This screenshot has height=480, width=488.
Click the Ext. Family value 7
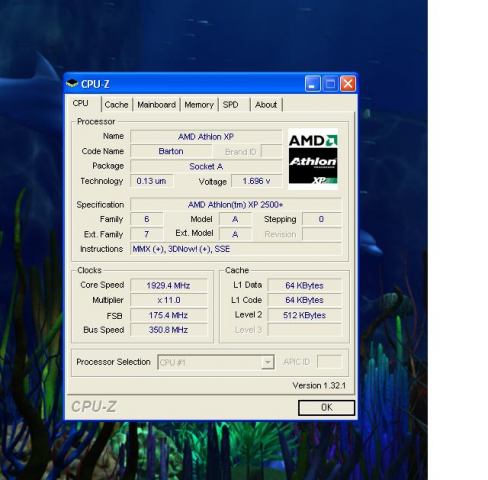tap(147, 234)
